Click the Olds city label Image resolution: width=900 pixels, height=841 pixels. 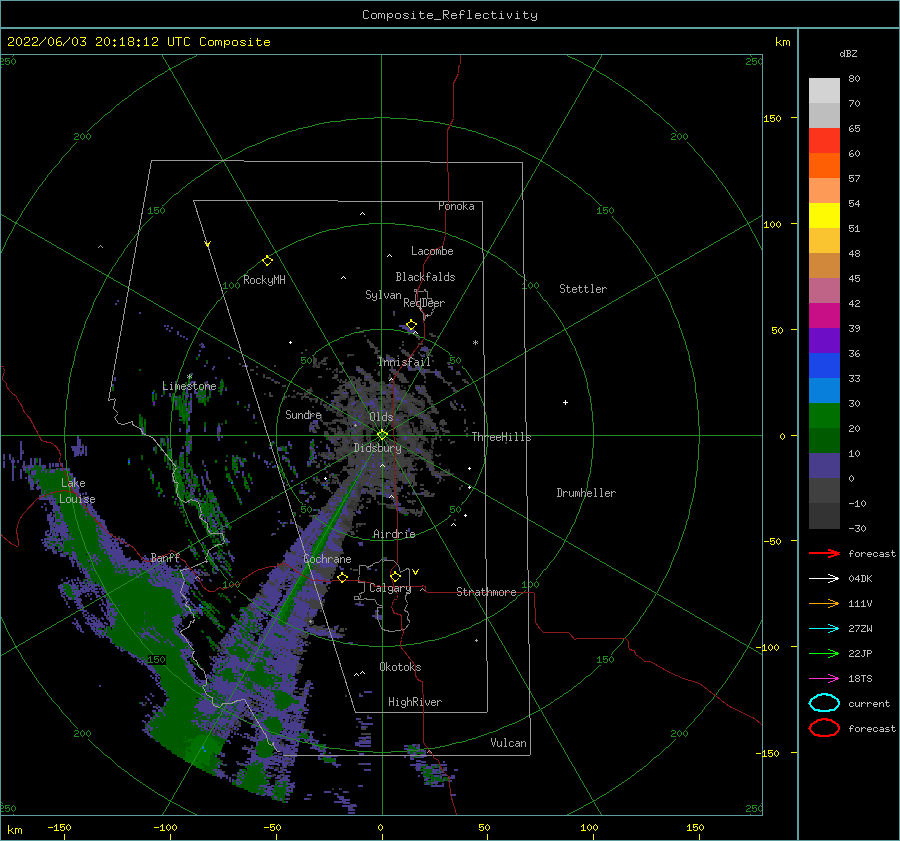381,417
